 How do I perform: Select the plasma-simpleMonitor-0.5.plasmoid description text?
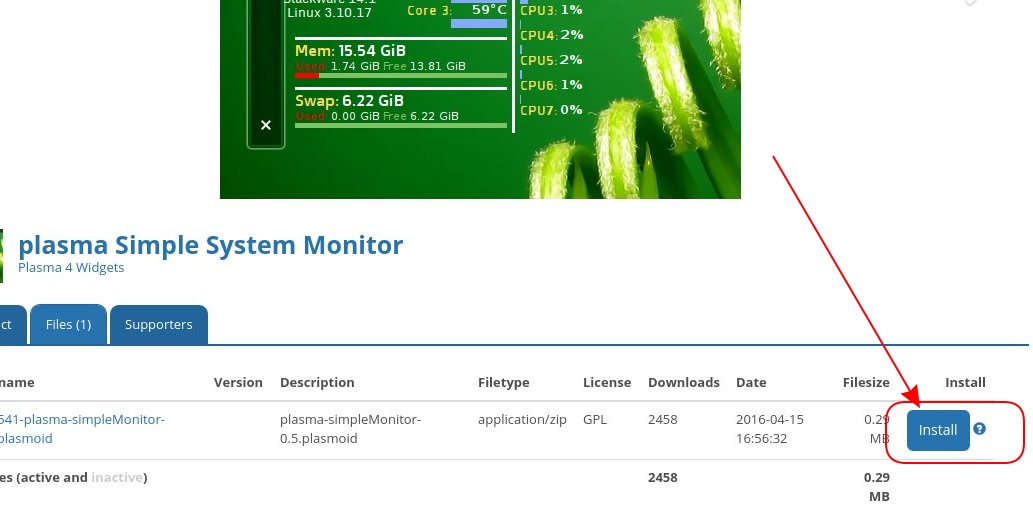tap(350, 429)
